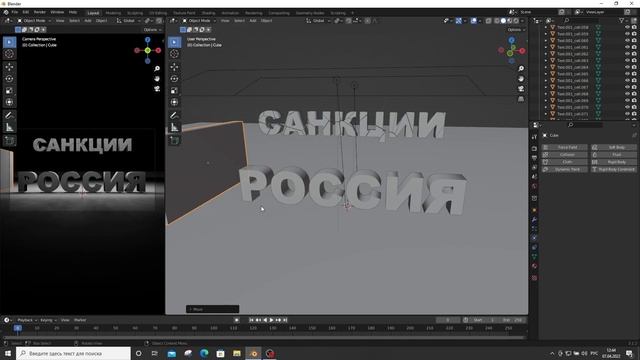Screen dimensions: 640x360
Task: Open Object Mode dropdown in User Perspective viewport
Action: tap(199, 20)
